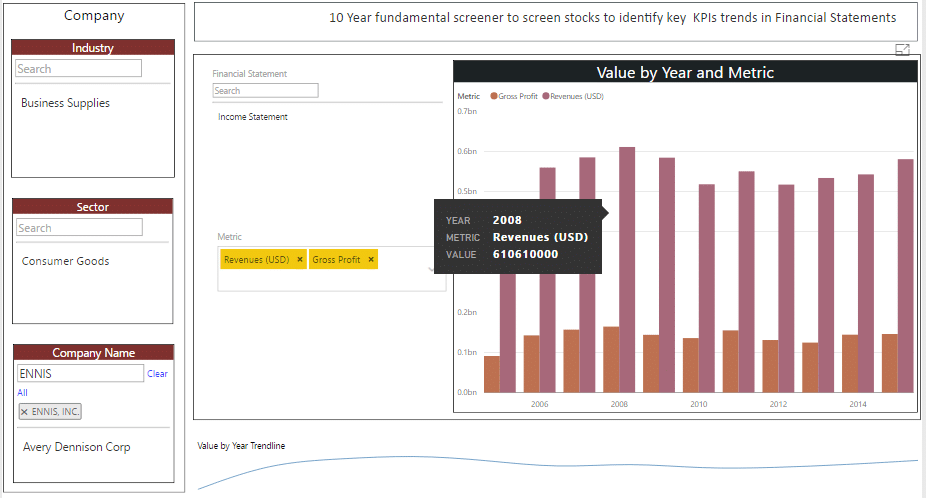
Task: Click the Value by Year Trendline chart
Action: click(x=557, y=471)
